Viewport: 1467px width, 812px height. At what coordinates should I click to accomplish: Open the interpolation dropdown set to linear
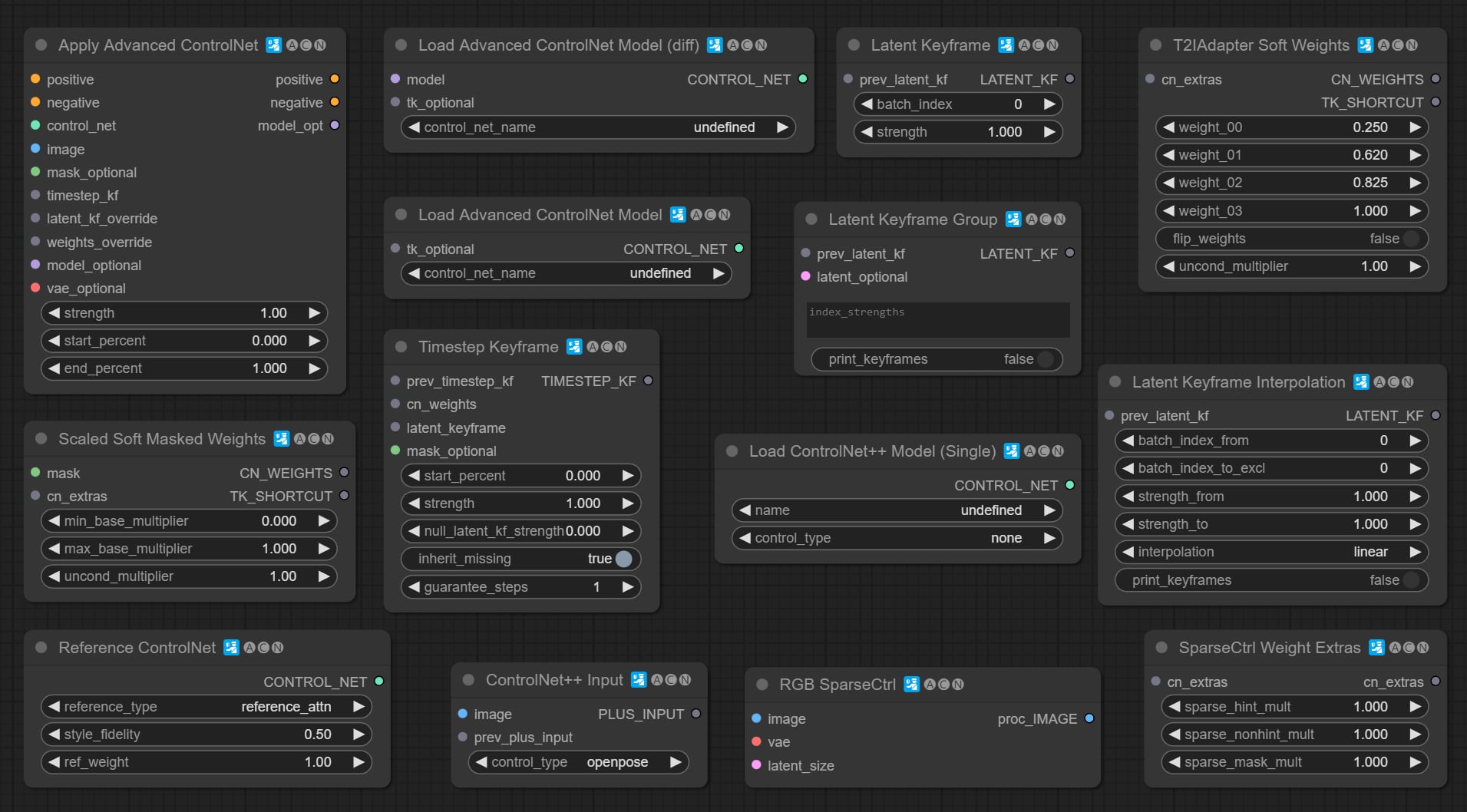click(x=1271, y=552)
